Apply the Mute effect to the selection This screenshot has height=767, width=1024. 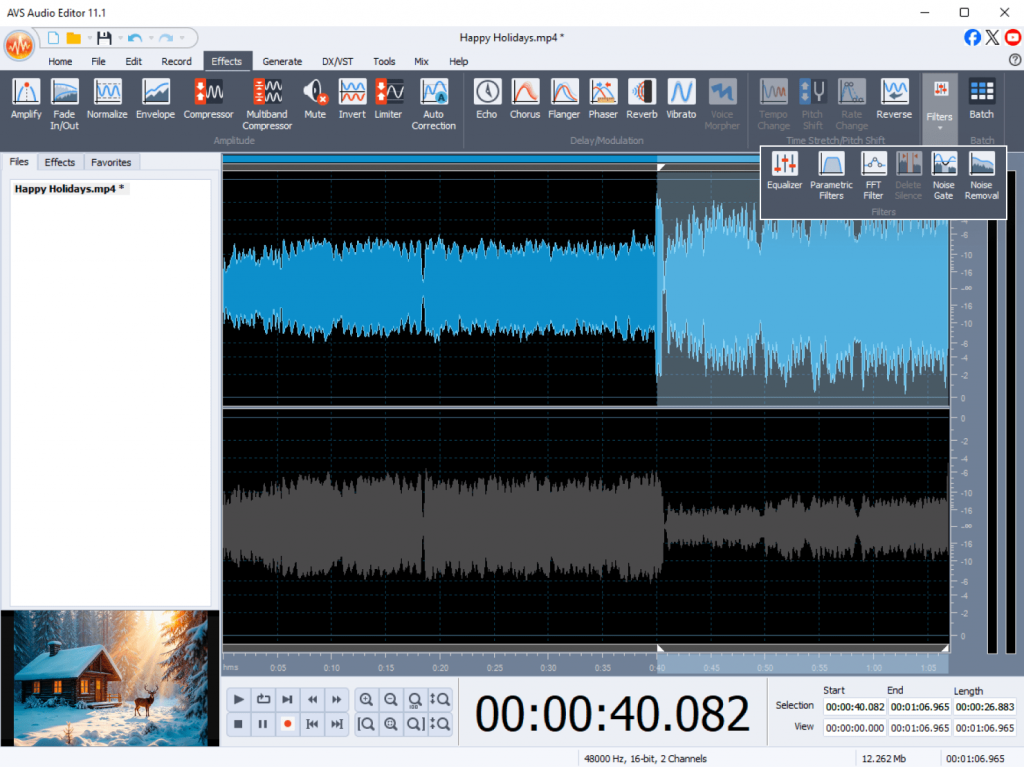point(315,99)
